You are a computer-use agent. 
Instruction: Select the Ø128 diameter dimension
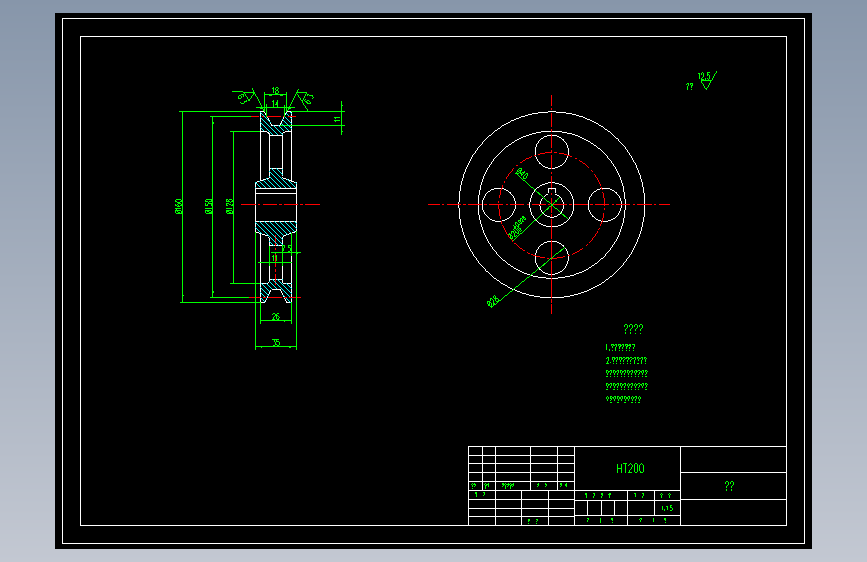[x=230, y=207]
